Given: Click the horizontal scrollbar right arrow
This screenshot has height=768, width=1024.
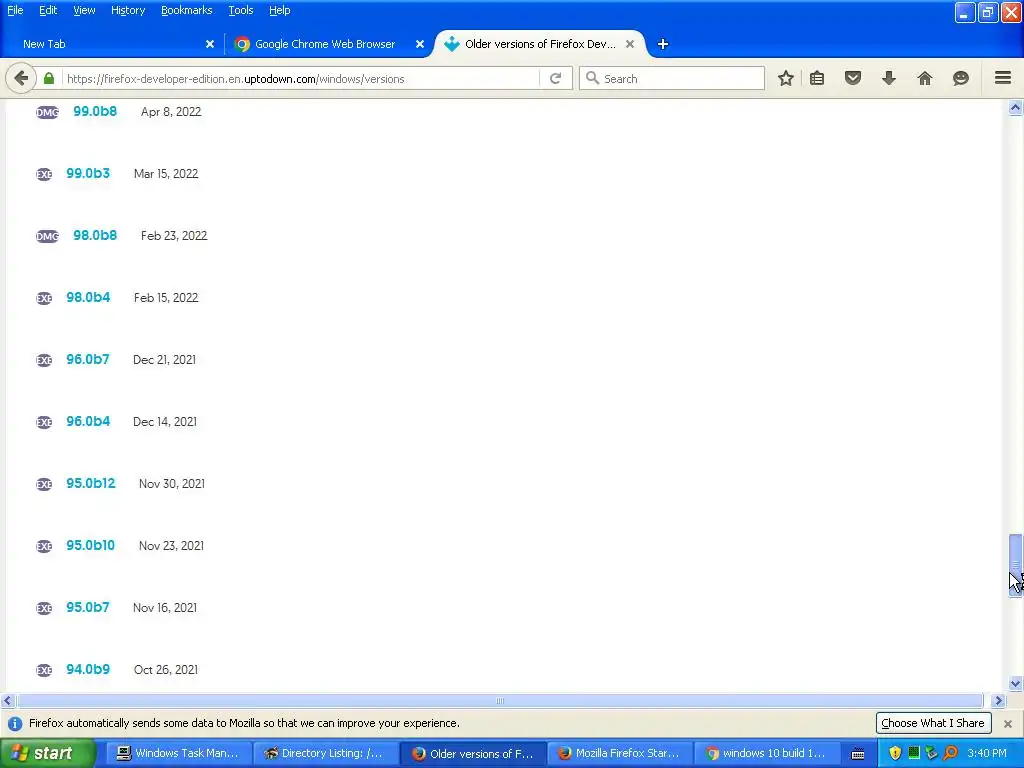Looking at the screenshot, I should (x=998, y=701).
